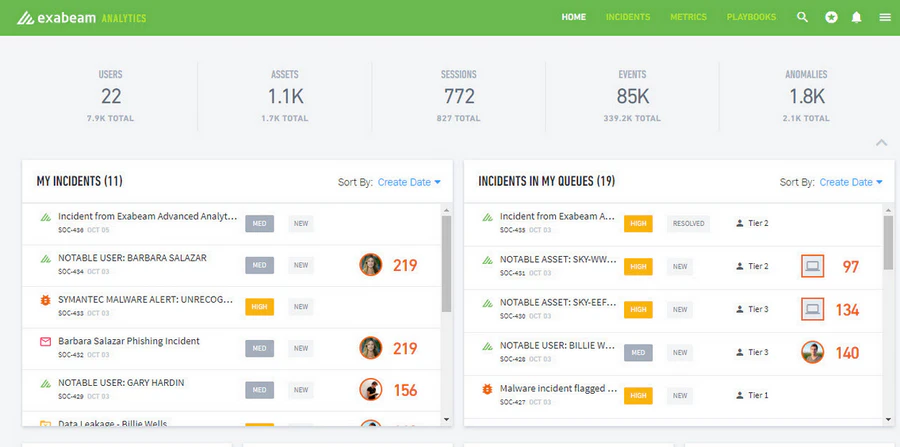Viewport: 900px width, 447px height.
Task: Click HIGH badge on Symantec Malware Alert
Action: point(259,307)
